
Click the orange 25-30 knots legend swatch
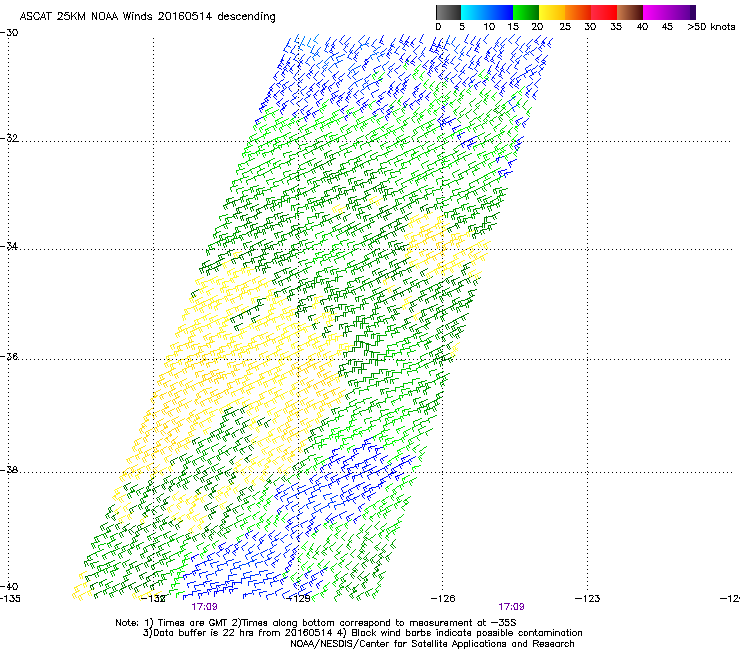click(x=578, y=12)
